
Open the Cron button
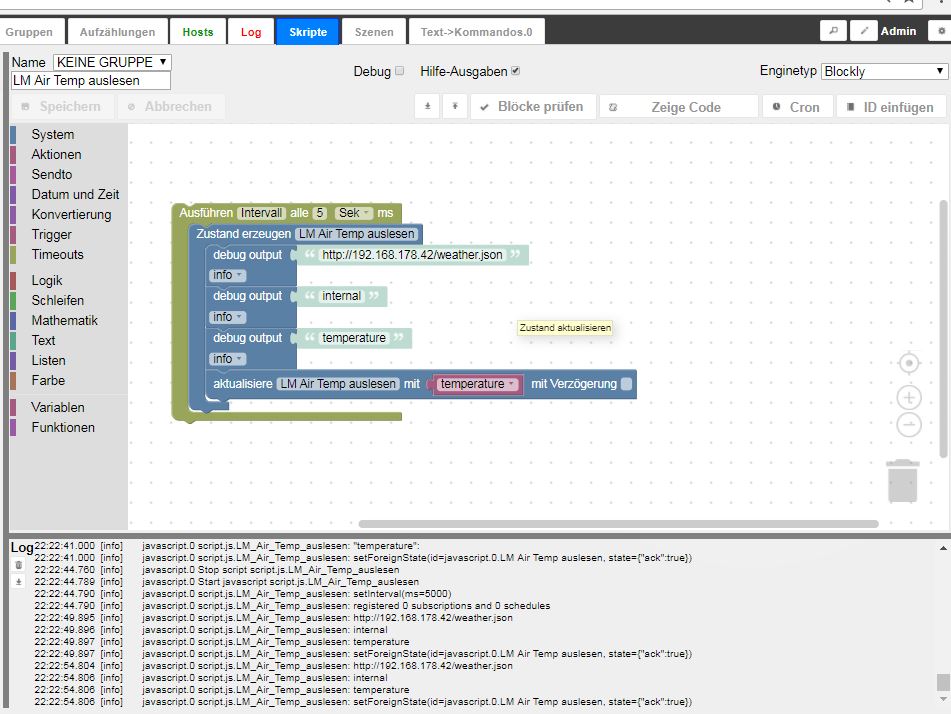[797, 107]
